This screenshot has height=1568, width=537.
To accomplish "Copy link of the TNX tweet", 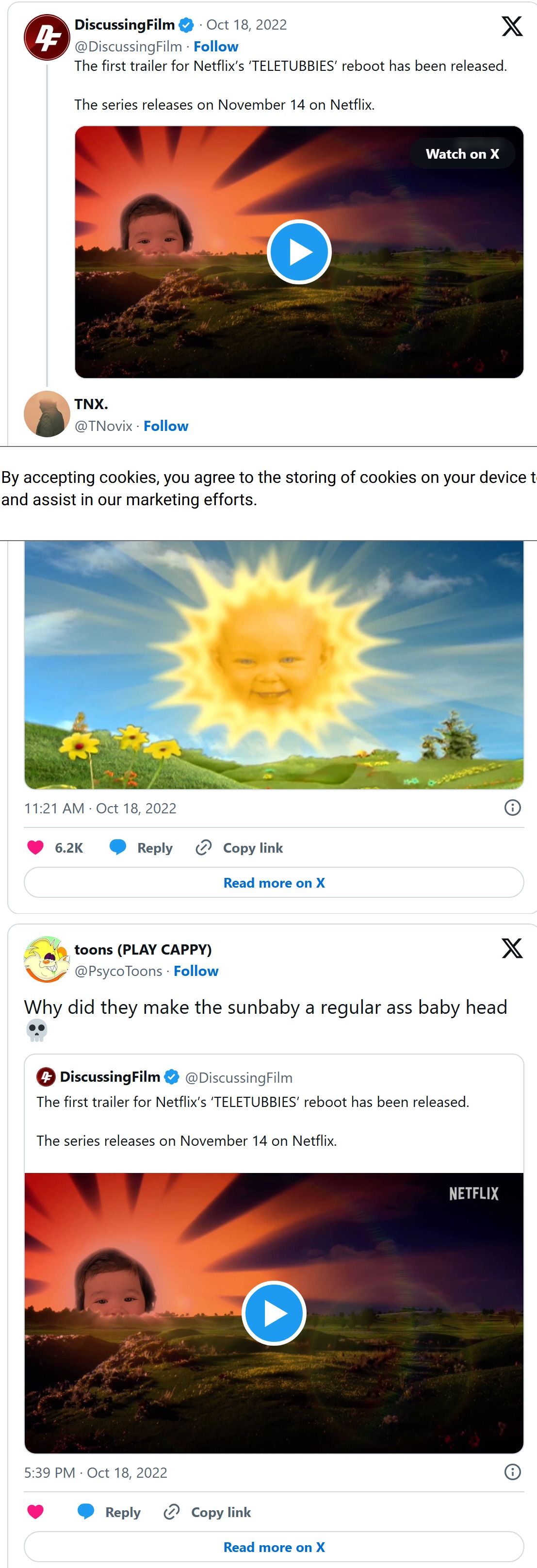I will pos(240,848).
